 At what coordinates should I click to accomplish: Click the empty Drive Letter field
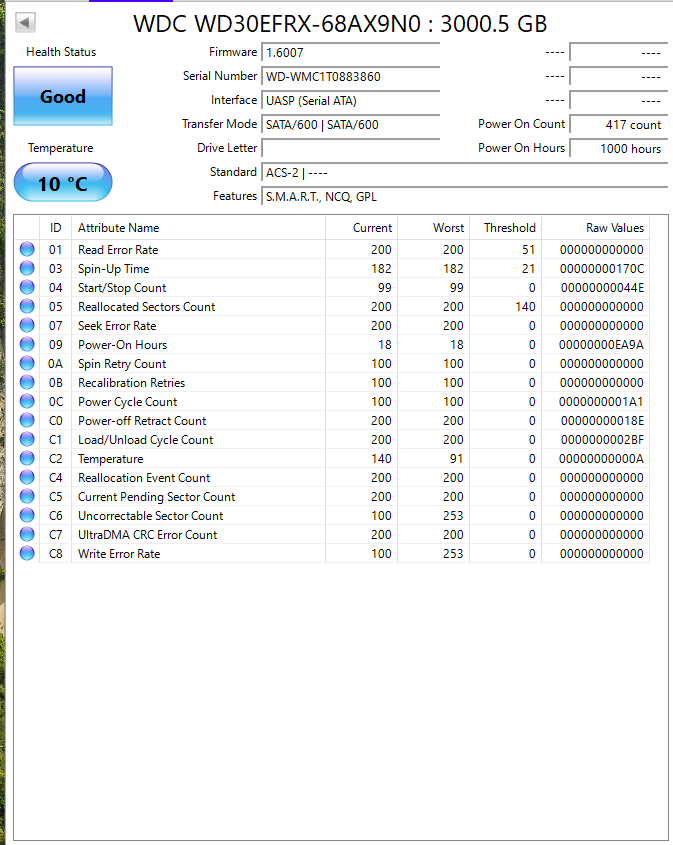(351, 148)
